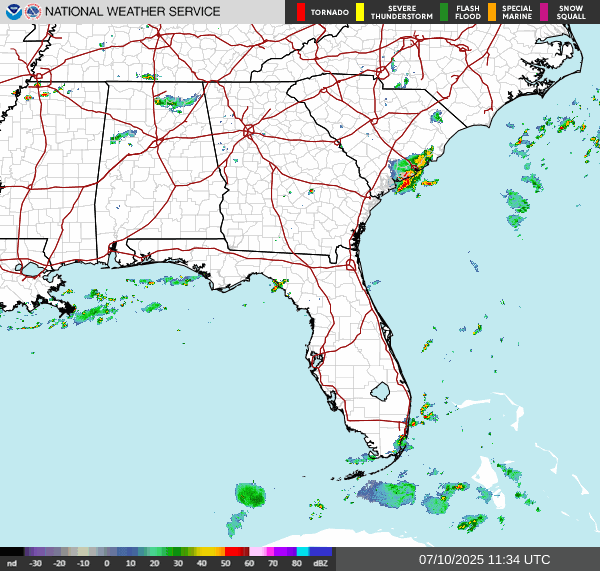Click the National Weather Service emblem
The width and height of the screenshot is (600, 571).
[33, 12]
